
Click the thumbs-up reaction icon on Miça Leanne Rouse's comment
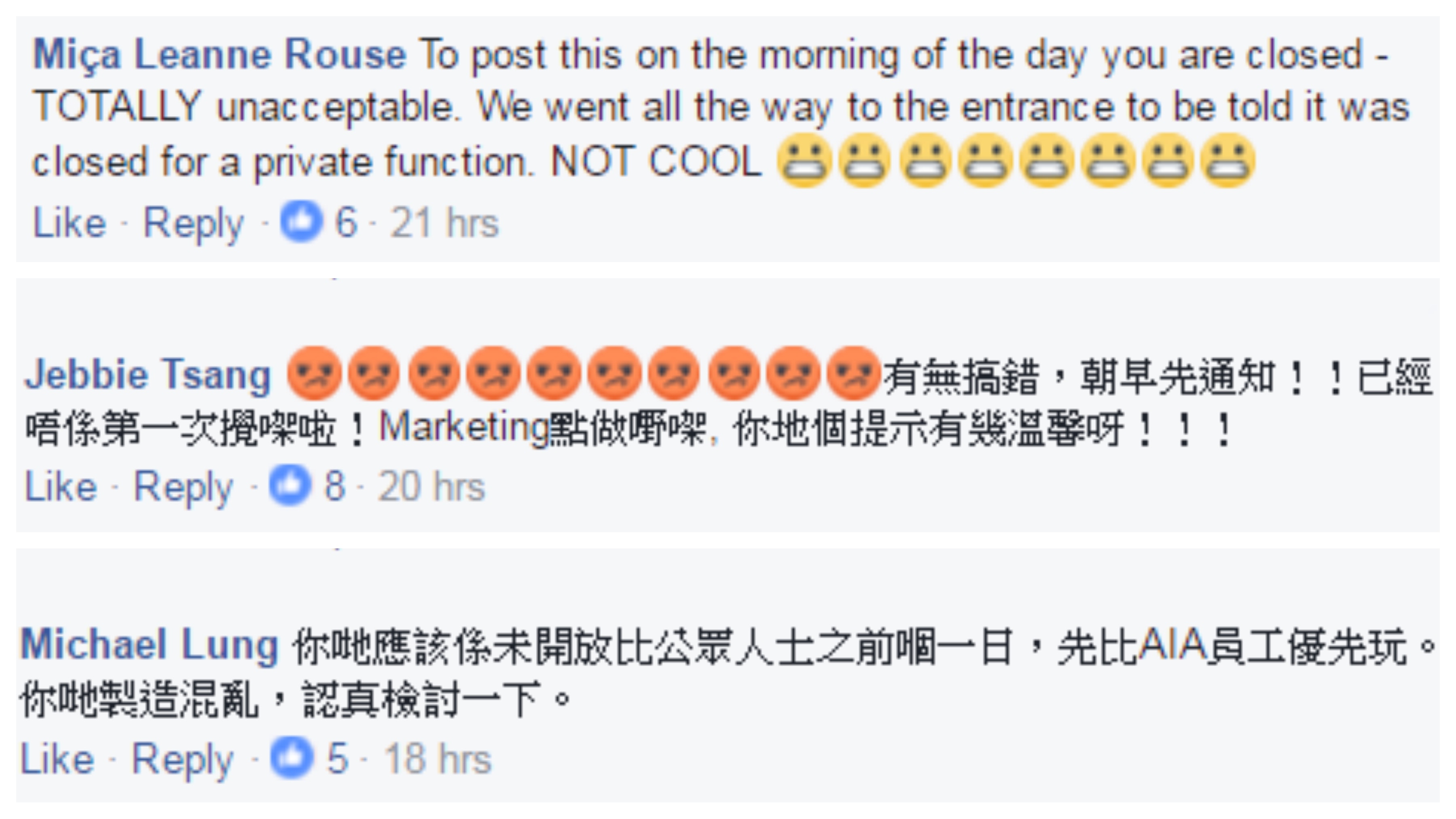(302, 222)
